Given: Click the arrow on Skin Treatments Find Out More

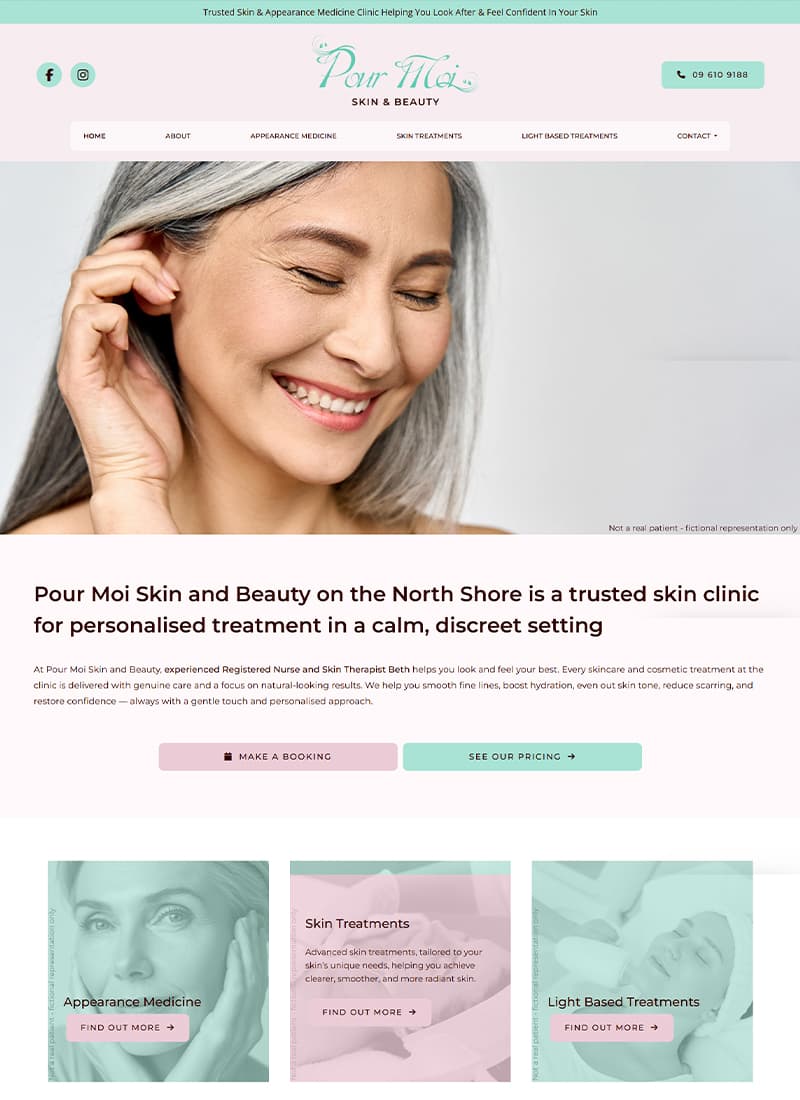Looking at the screenshot, I should pyautogui.click(x=412, y=1012).
